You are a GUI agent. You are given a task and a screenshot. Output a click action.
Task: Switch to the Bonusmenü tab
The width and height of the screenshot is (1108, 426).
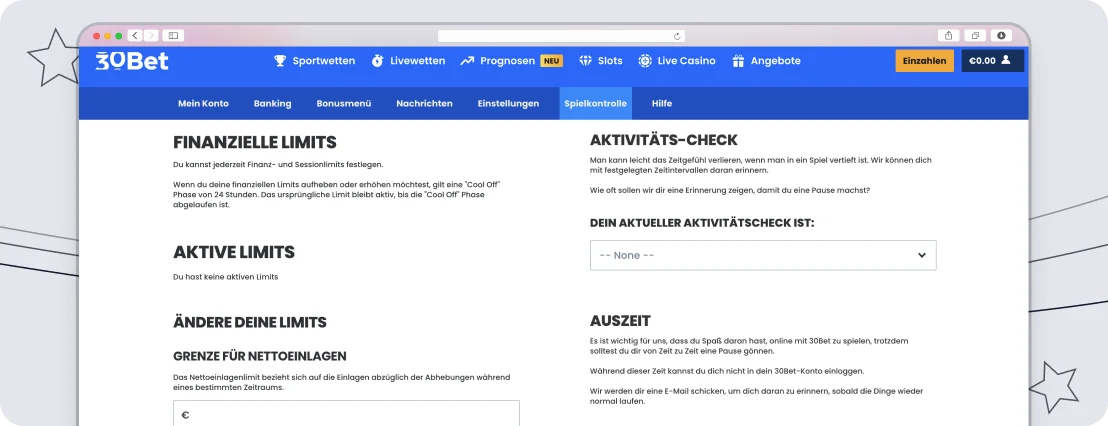point(344,103)
